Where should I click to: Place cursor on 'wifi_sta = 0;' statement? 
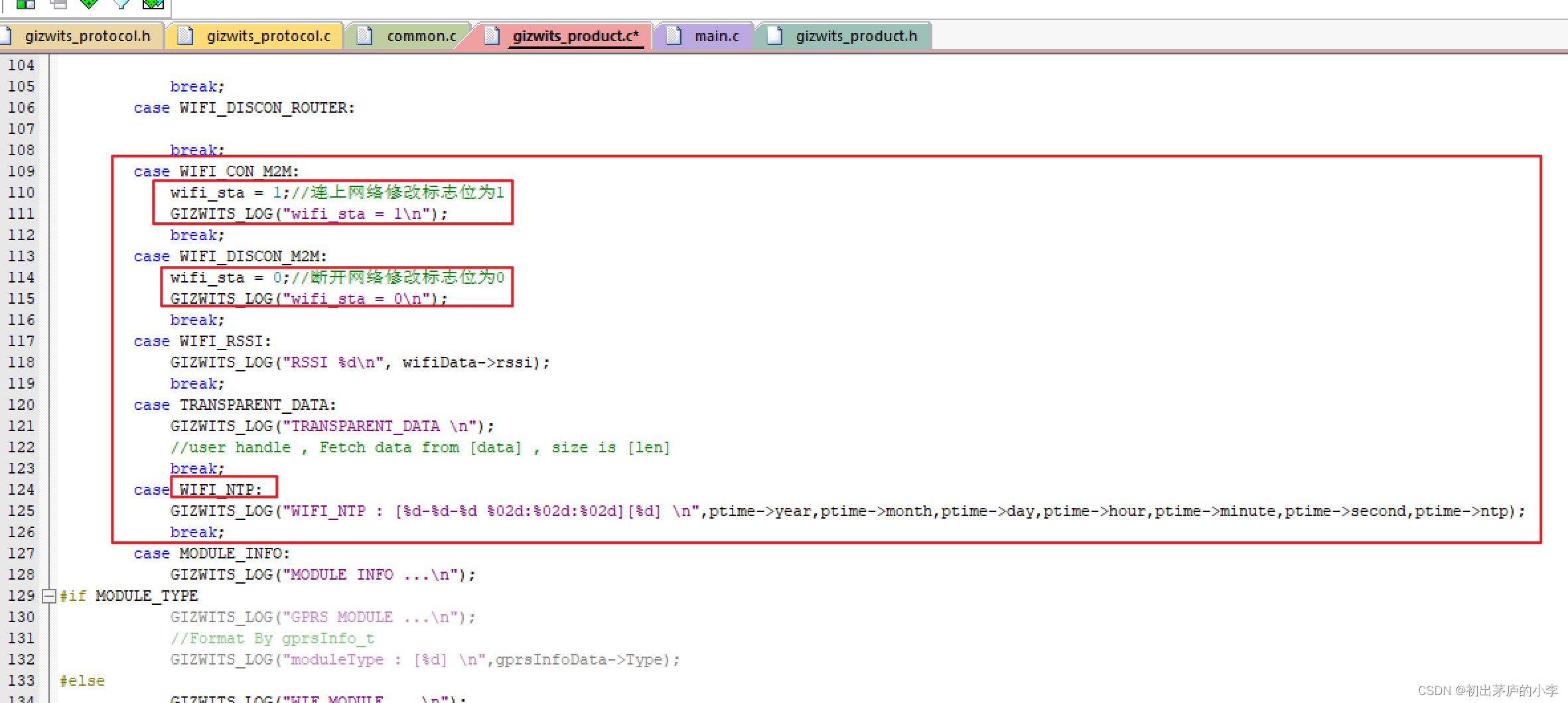pyautogui.click(x=230, y=277)
